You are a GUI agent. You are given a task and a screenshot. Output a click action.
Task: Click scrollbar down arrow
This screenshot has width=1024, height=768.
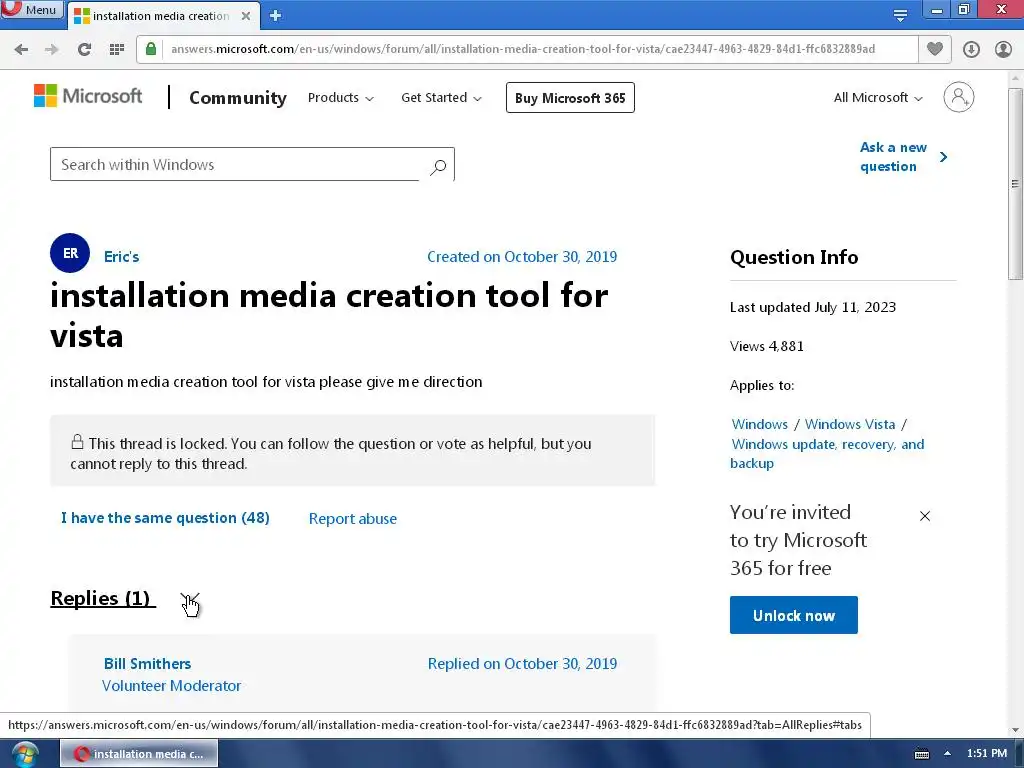pyautogui.click(x=1015, y=730)
